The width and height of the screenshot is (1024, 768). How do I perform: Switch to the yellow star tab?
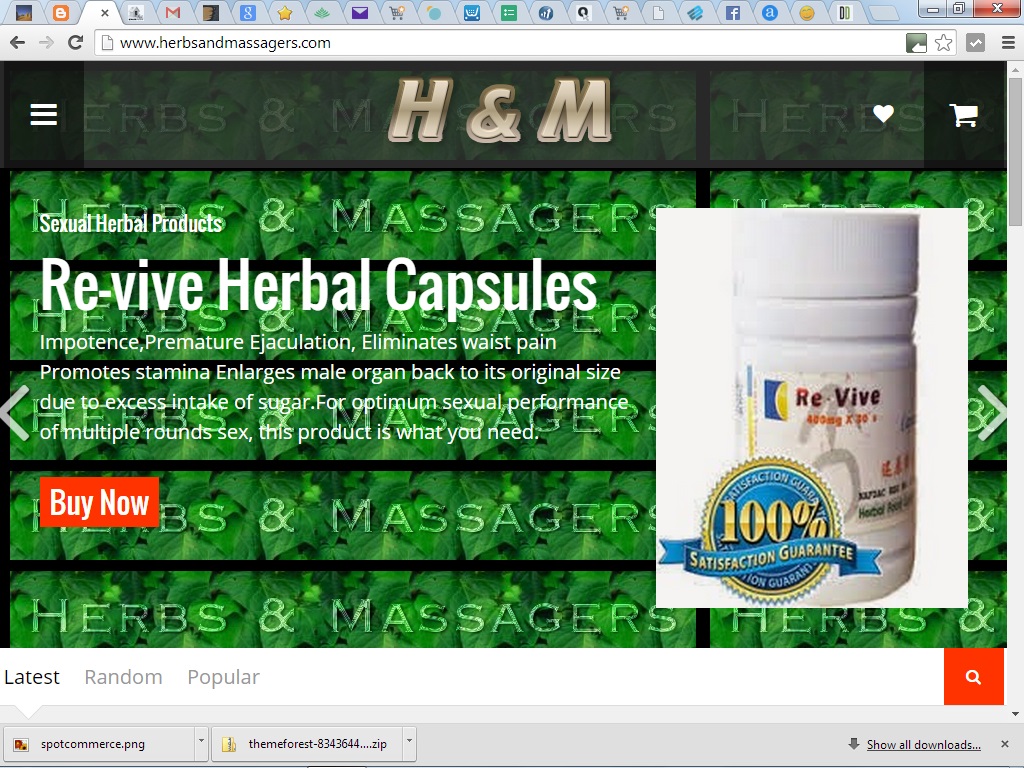pos(285,12)
